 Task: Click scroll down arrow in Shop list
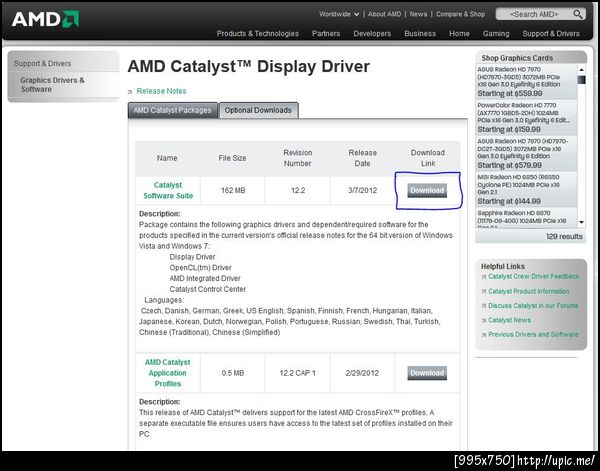[x=582, y=222]
